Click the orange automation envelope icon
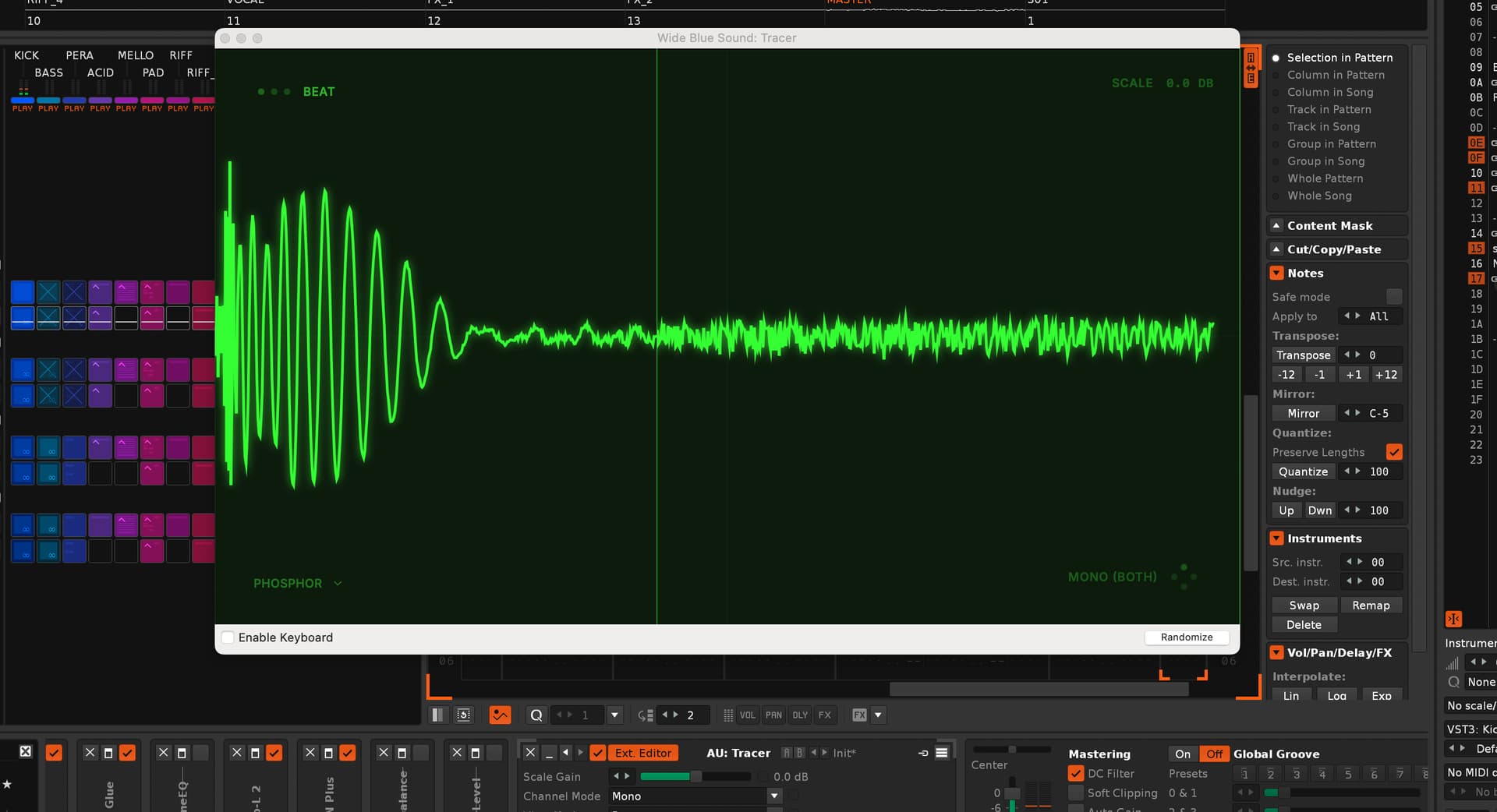This screenshot has height=812, width=1497. [x=500, y=715]
